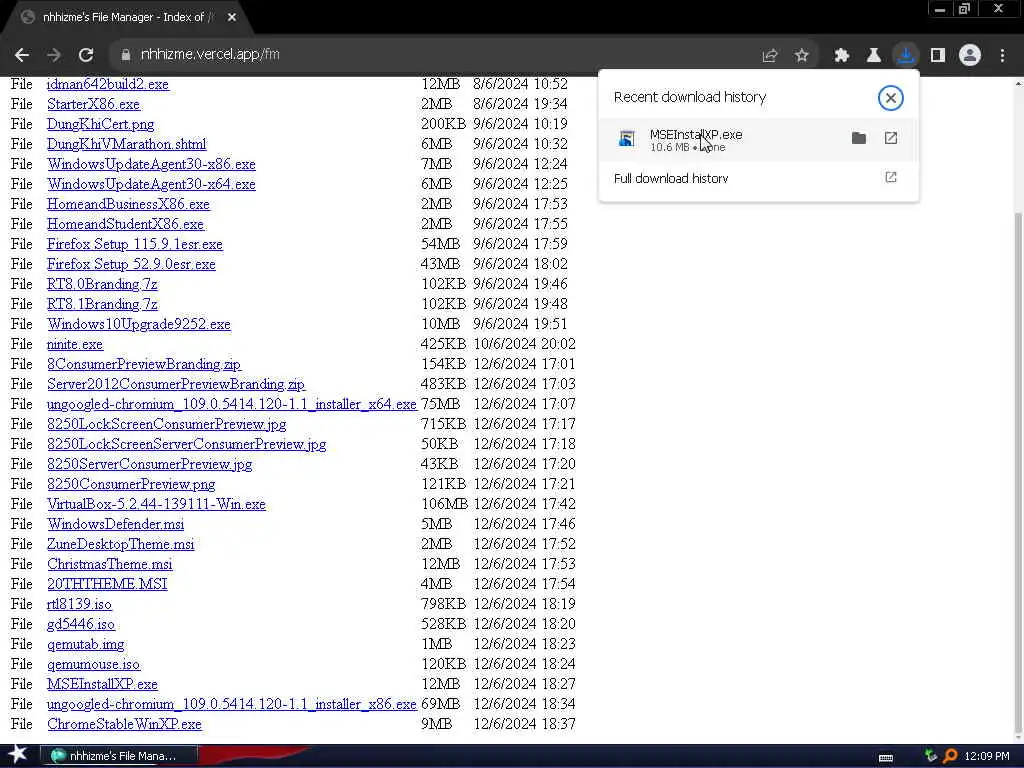1024x768 pixels.
Task: Open Chrome three-dot menu
Action: coord(1002,56)
